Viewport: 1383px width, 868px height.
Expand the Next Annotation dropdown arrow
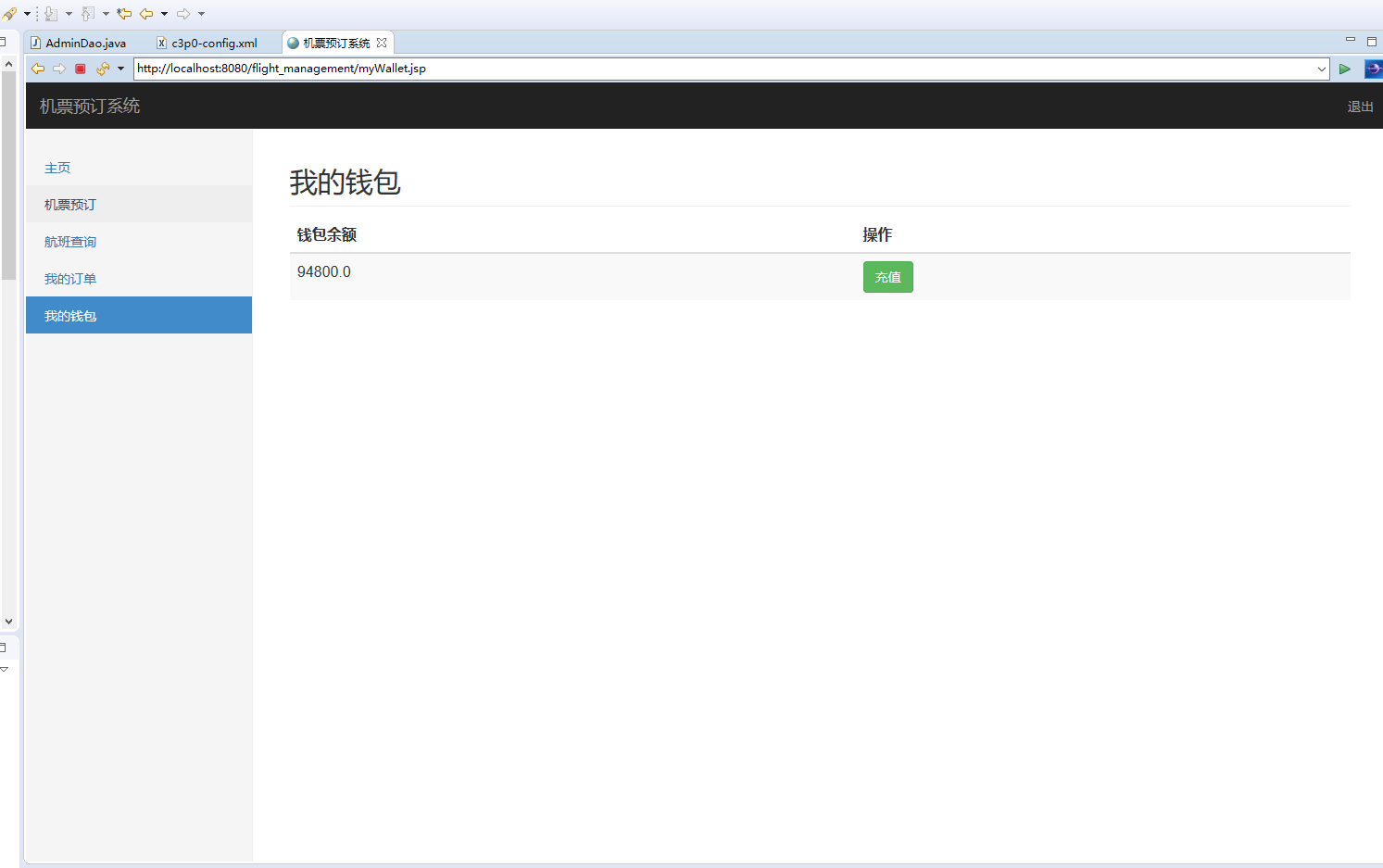[69, 14]
